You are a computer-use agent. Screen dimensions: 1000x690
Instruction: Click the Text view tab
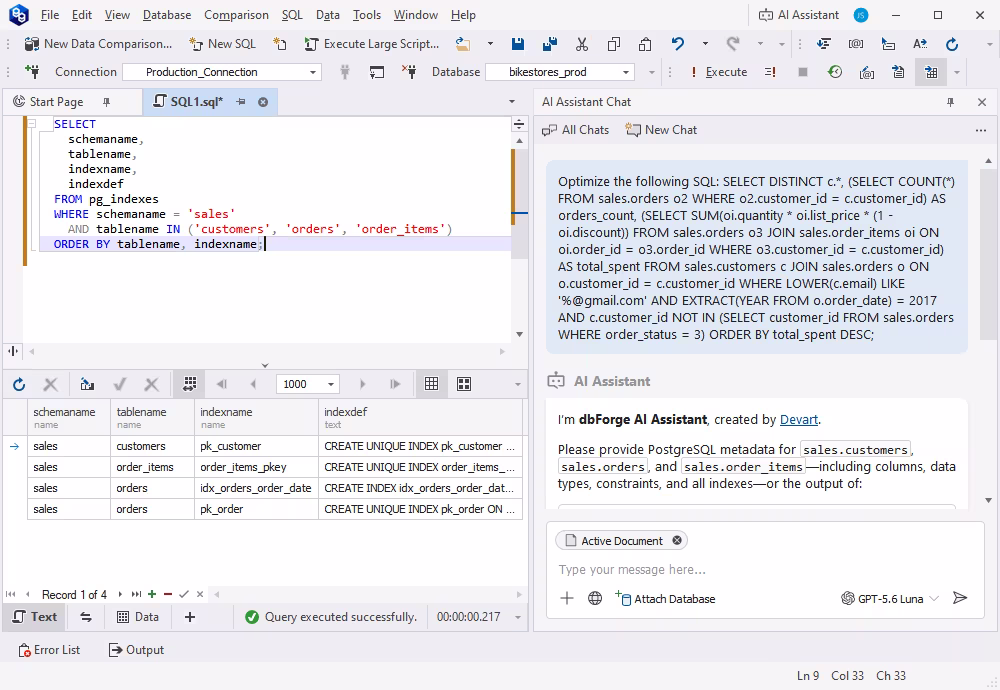tap(35, 617)
